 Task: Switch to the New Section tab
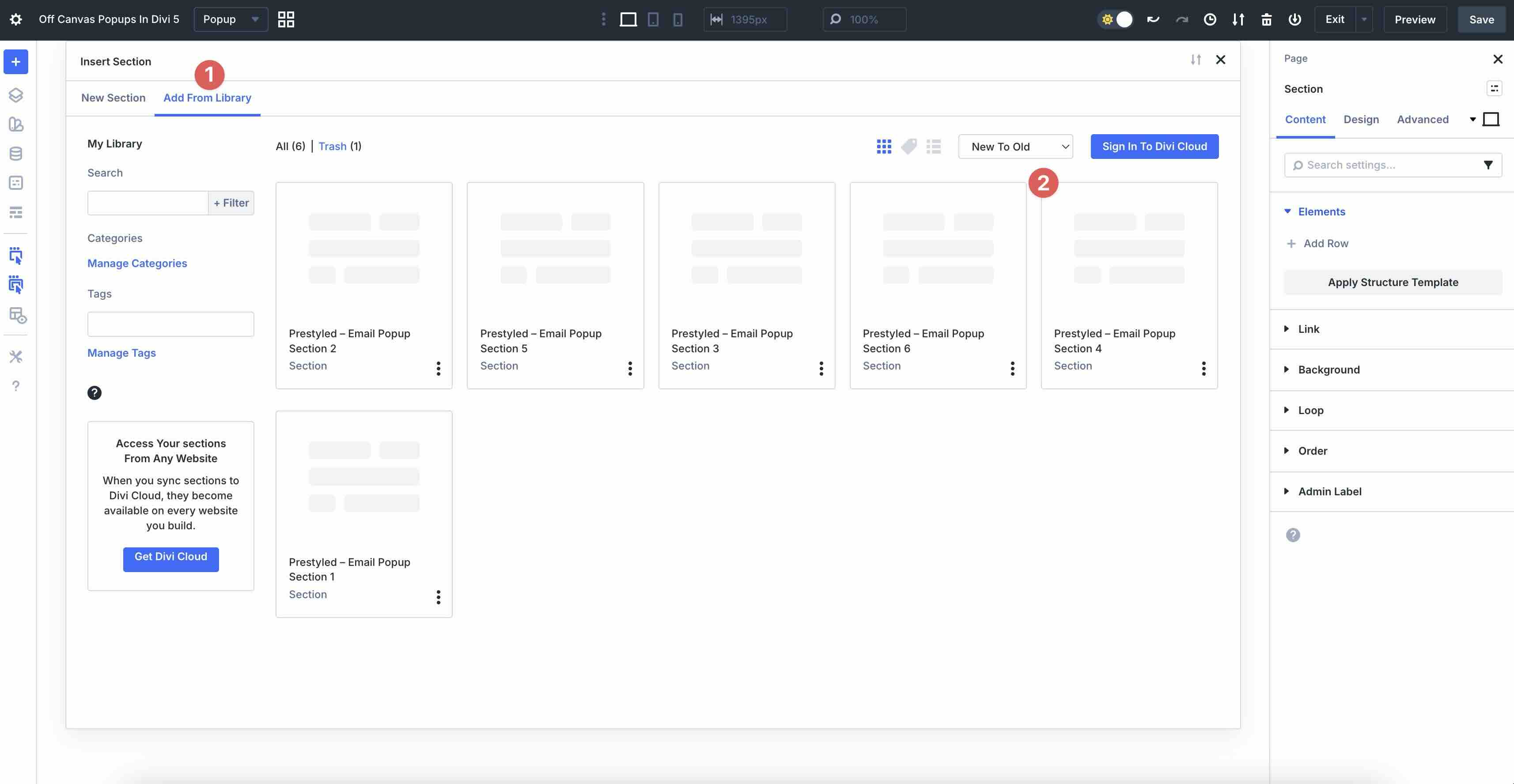(x=113, y=98)
